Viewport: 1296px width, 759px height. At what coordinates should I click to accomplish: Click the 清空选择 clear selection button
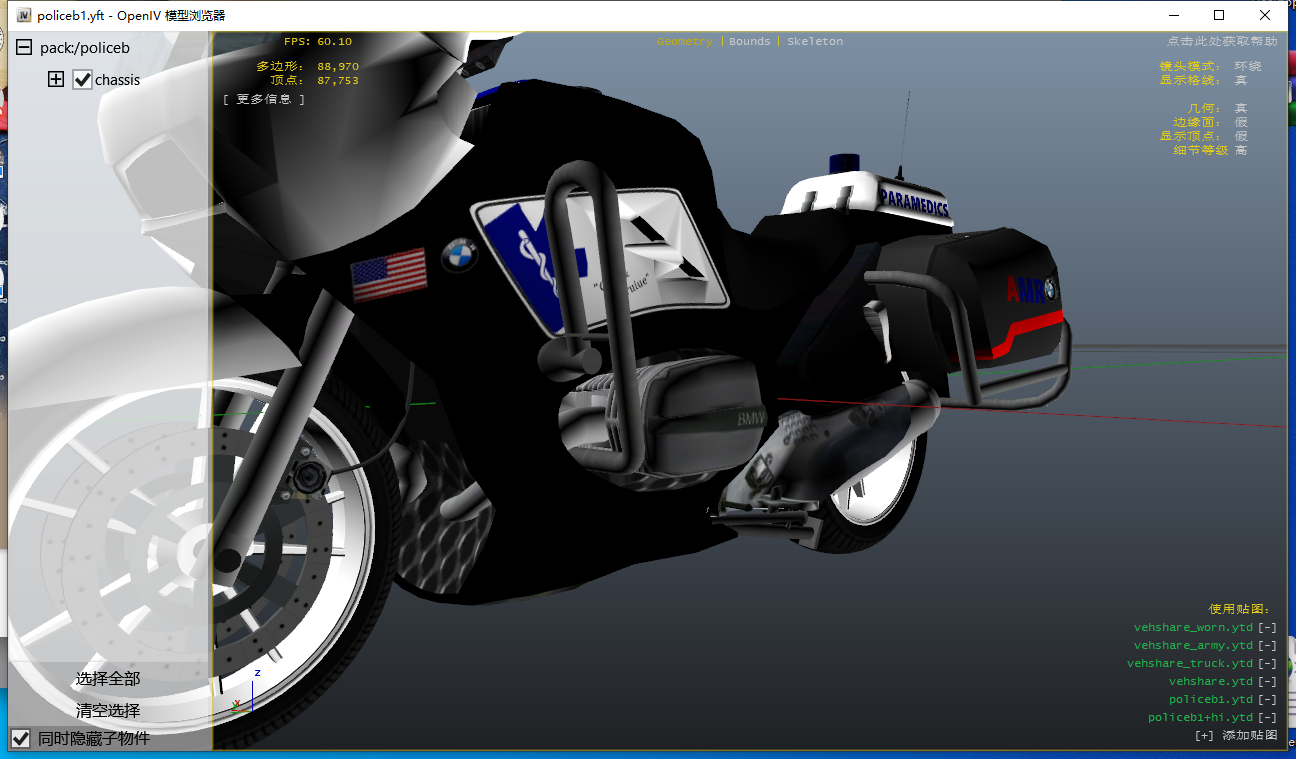(108, 711)
